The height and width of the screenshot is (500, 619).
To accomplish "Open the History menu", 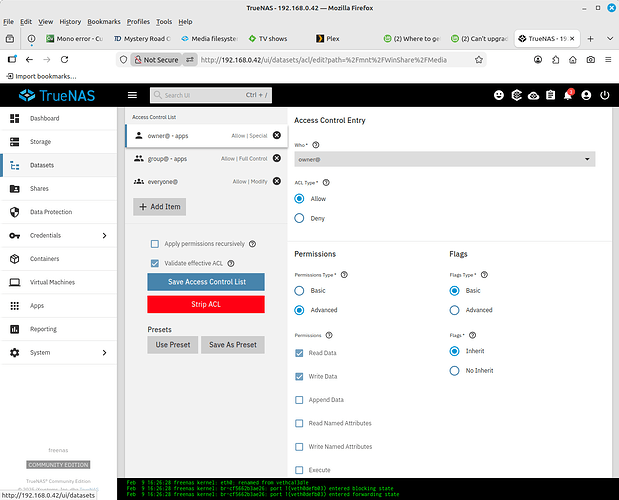I will 70,22.
